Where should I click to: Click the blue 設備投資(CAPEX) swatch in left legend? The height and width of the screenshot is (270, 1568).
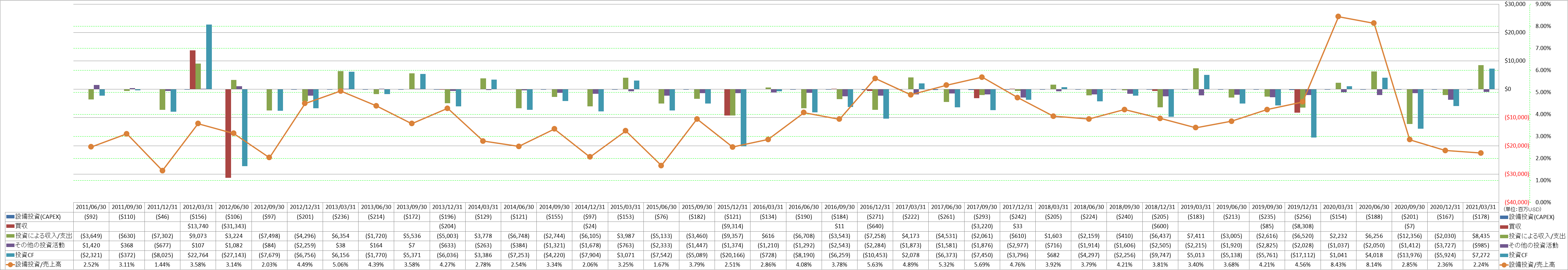click(10, 217)
